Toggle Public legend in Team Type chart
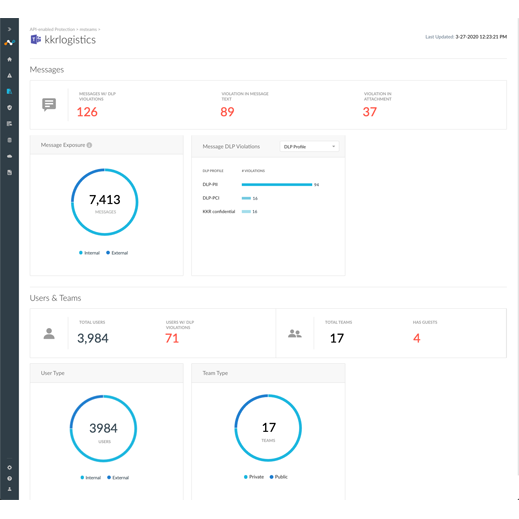Viewport: 519px width, 519px height. click(279, 477)
